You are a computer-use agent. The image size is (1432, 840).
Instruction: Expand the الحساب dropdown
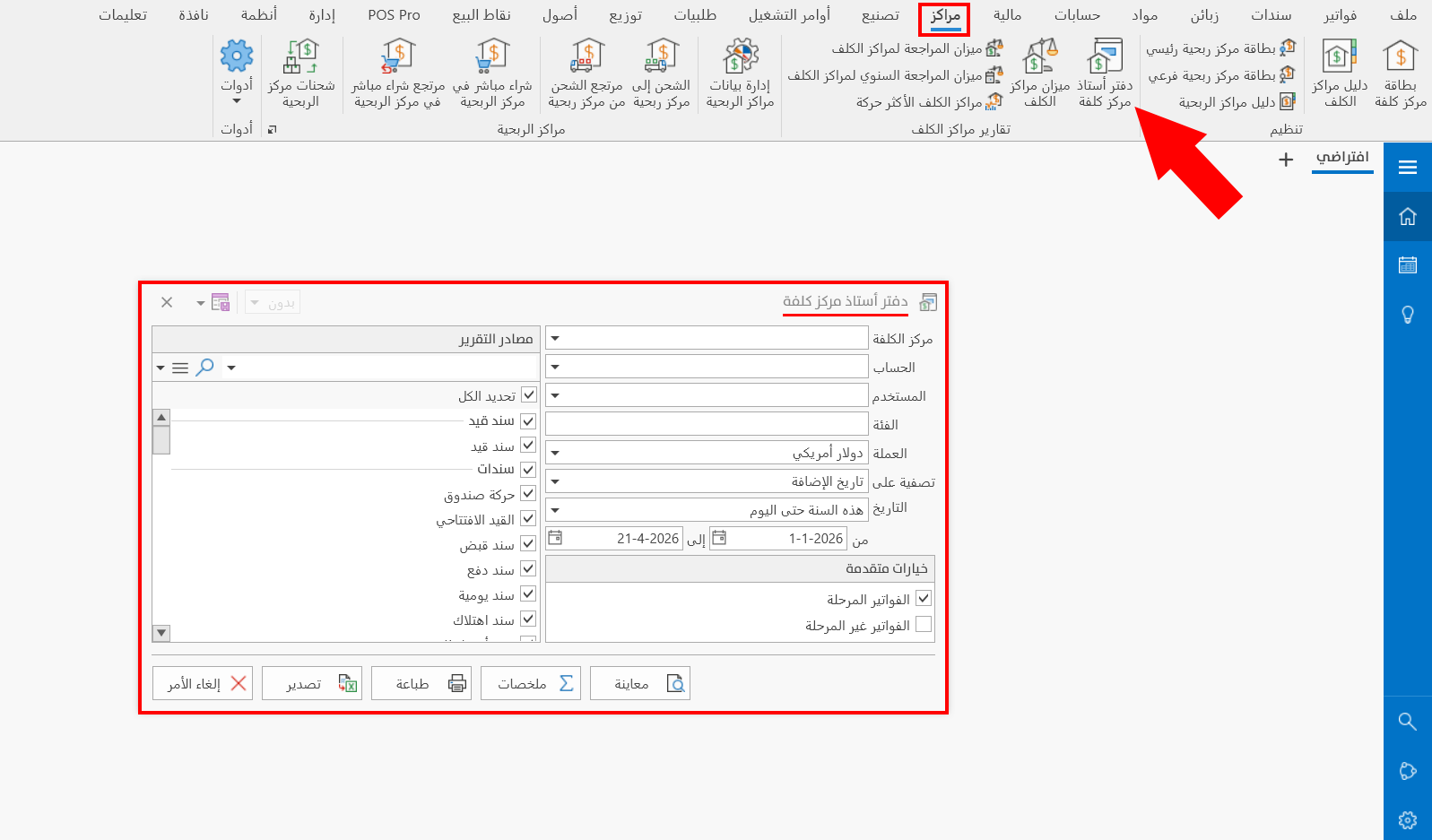(x=555, y=368)
